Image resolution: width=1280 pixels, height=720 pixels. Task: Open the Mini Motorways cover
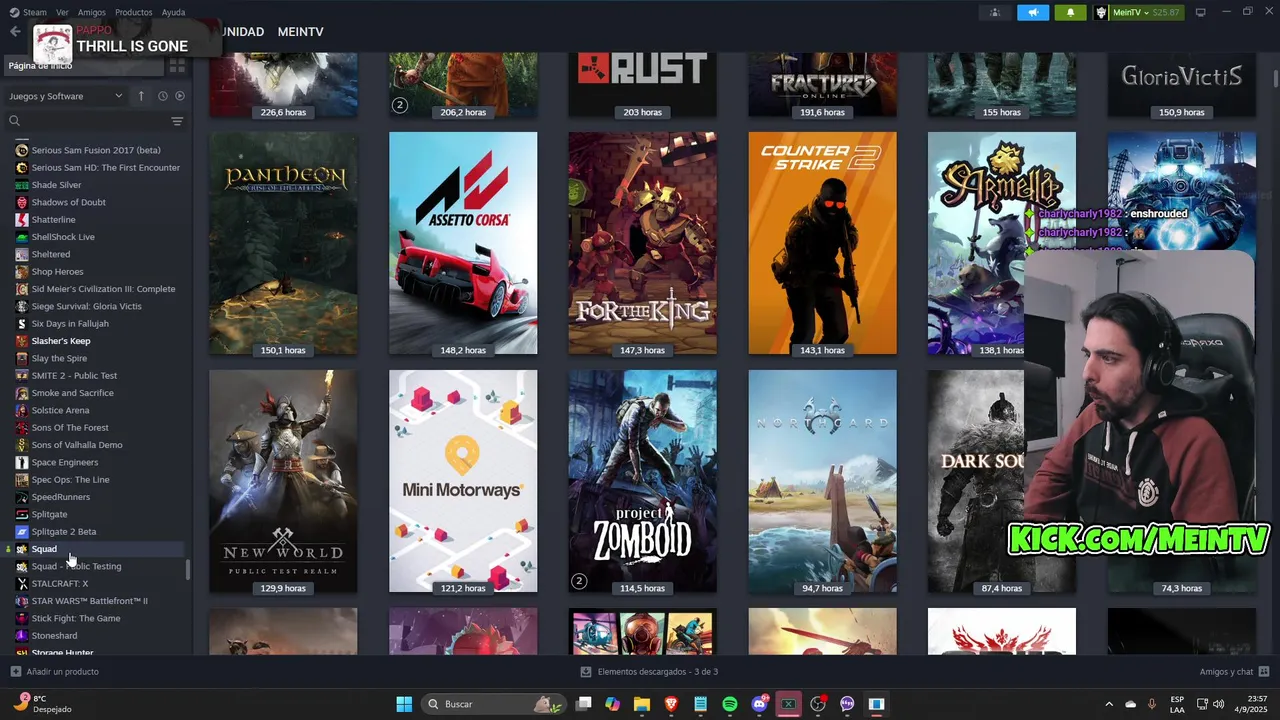point(463,481)
